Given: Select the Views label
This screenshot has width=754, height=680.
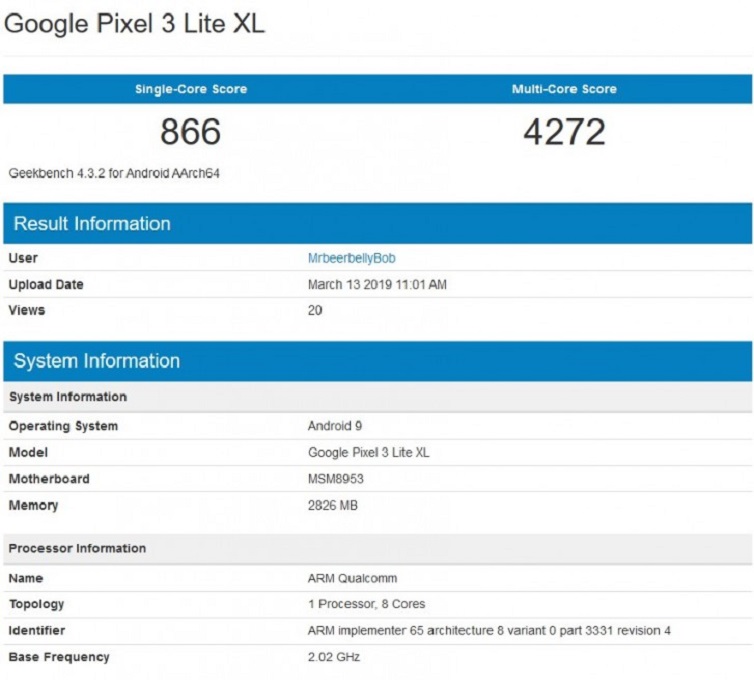Looking at the screenshot, I should (27, 310).
